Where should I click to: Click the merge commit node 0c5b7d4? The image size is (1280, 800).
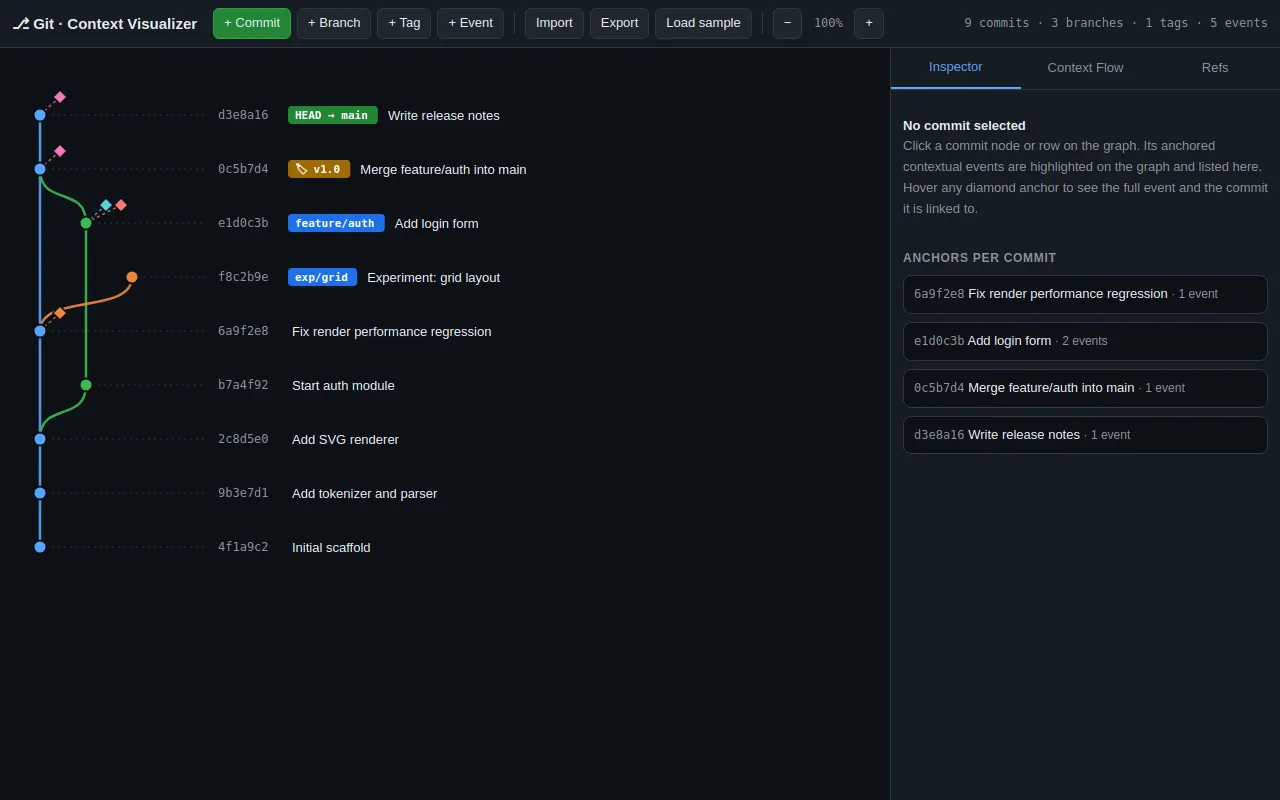click(x=40, y=169)
